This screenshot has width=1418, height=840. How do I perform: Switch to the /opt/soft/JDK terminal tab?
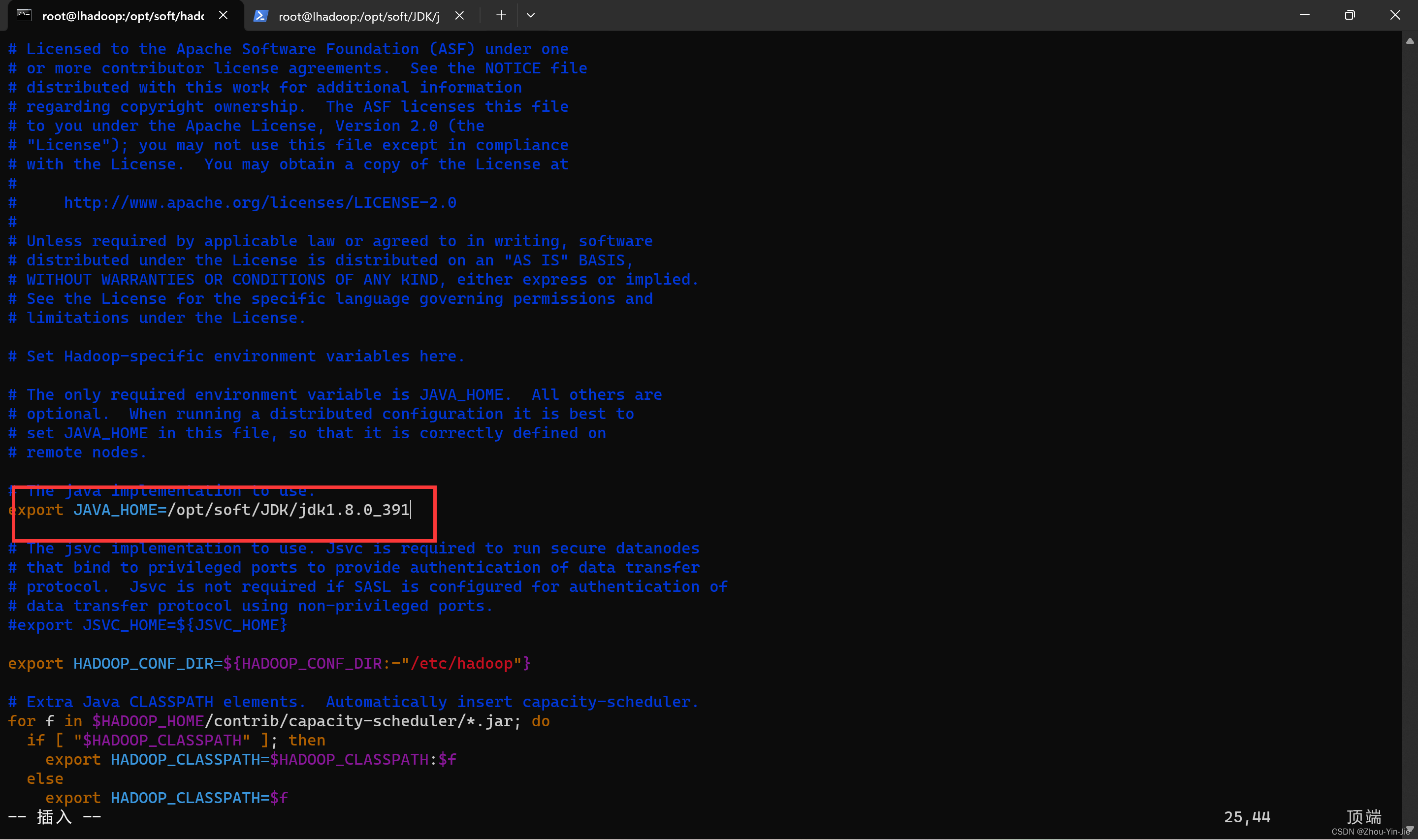pyautogui.click(x=358, y=16)
